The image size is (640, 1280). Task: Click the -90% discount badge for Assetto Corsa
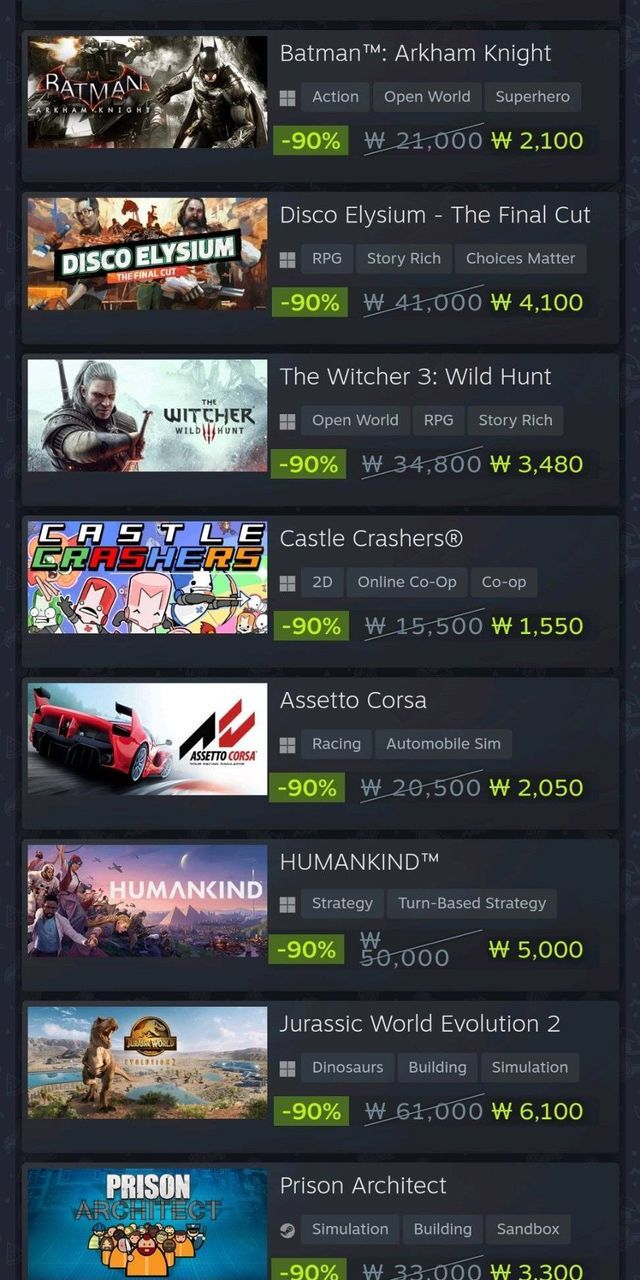(308, 788)
